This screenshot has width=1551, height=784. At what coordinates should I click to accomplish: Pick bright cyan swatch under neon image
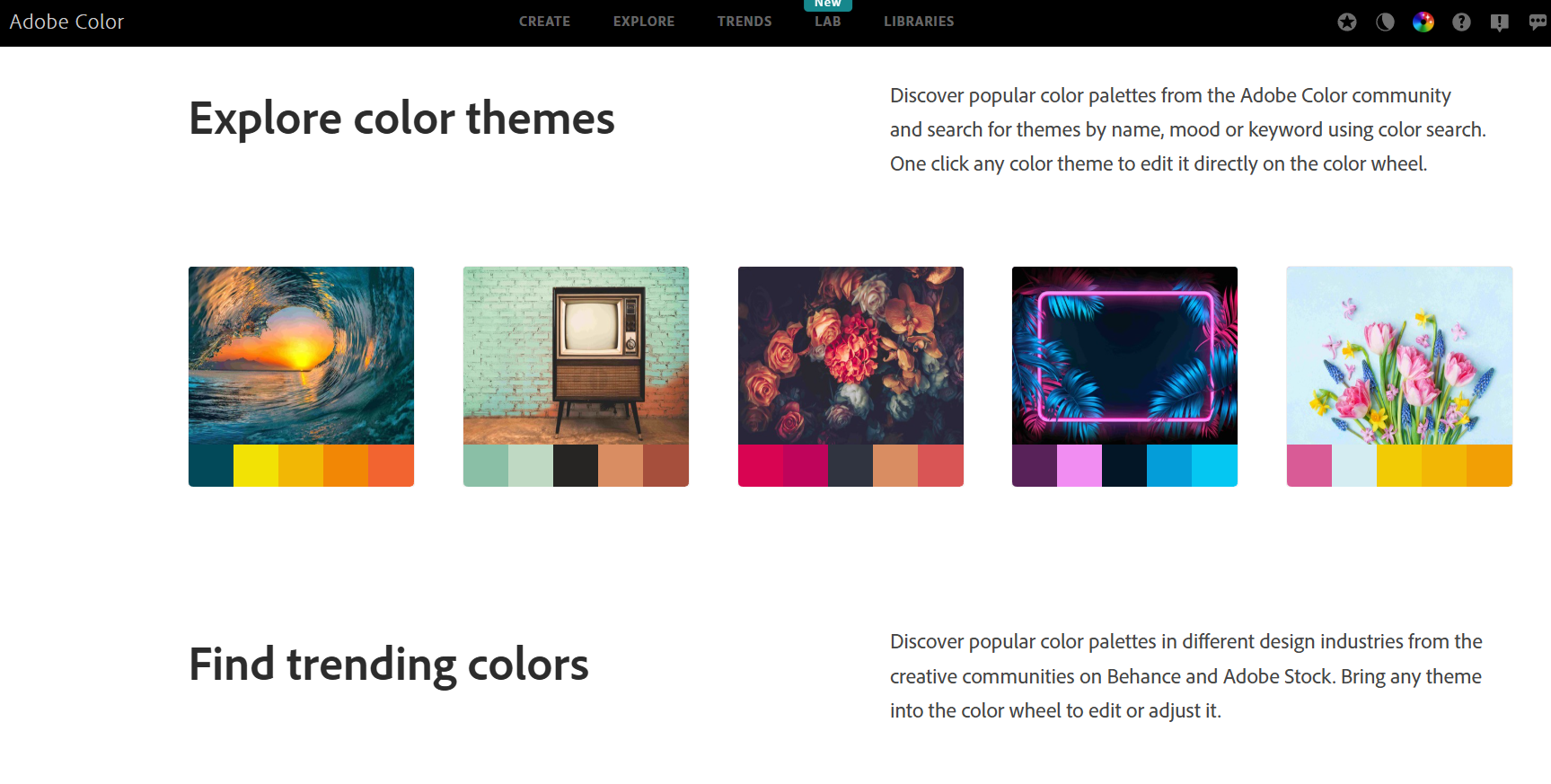tap(1214, 465)
